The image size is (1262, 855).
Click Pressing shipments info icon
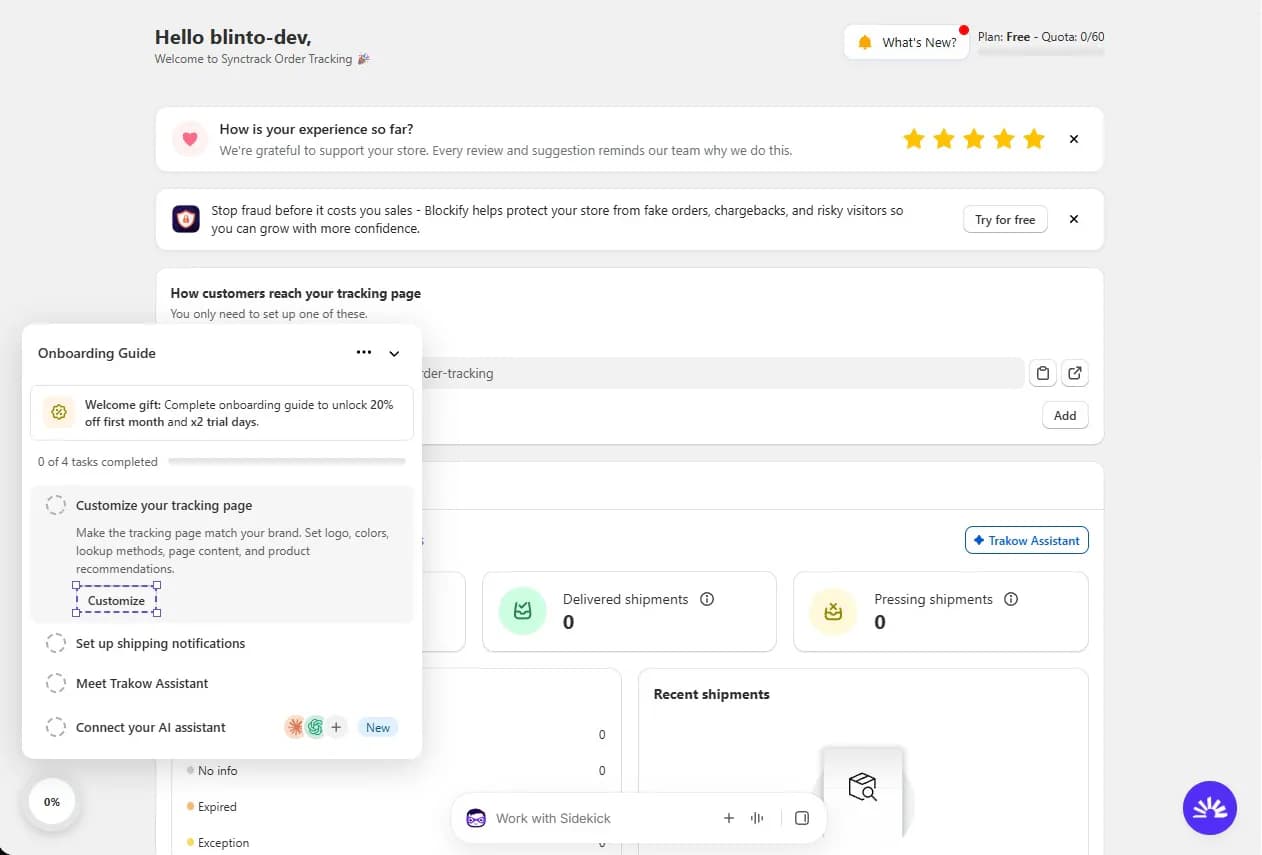click(x=1011, y=599)
